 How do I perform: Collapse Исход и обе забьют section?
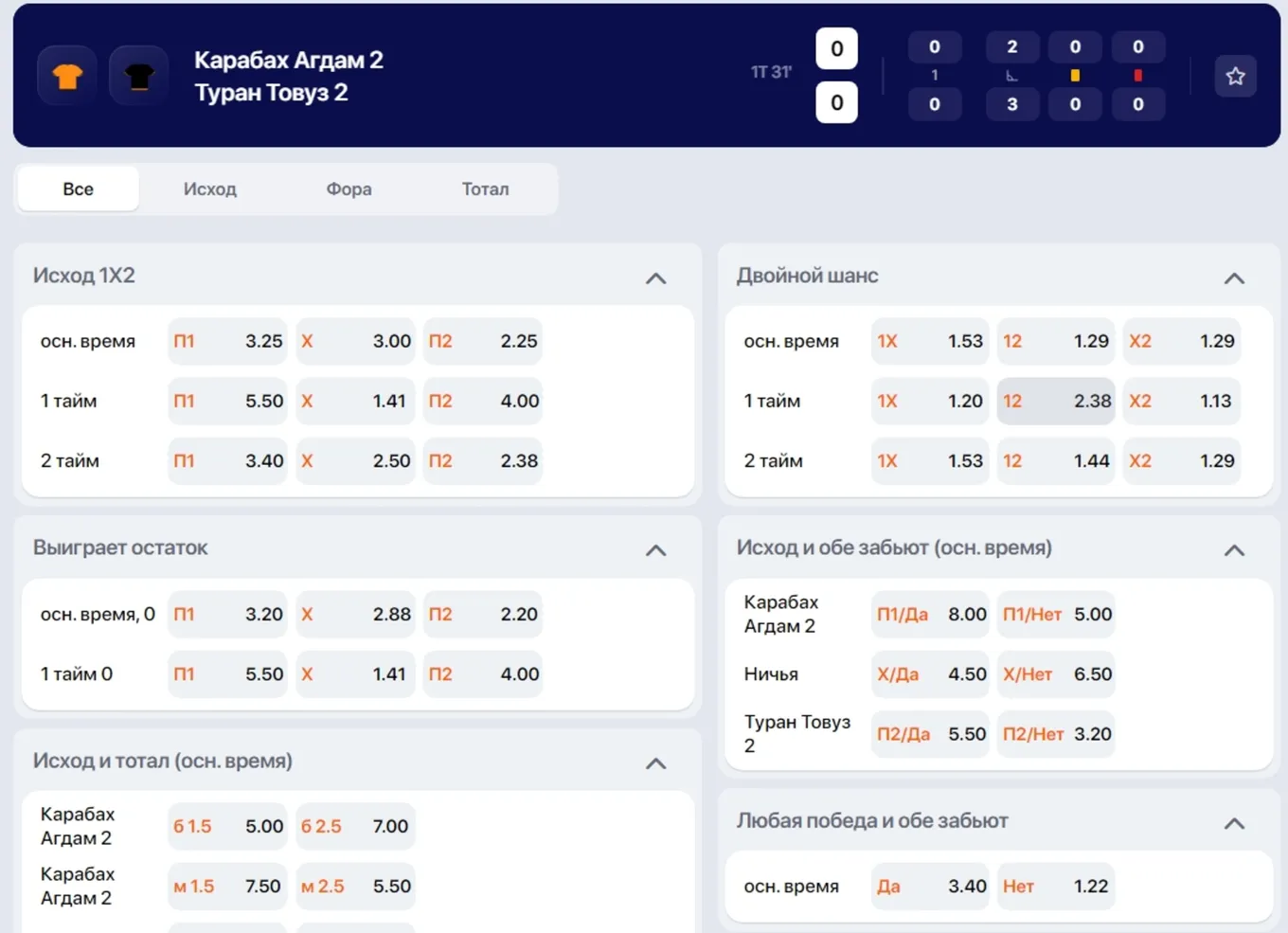pyautogui.click(x=1234, y=549)
